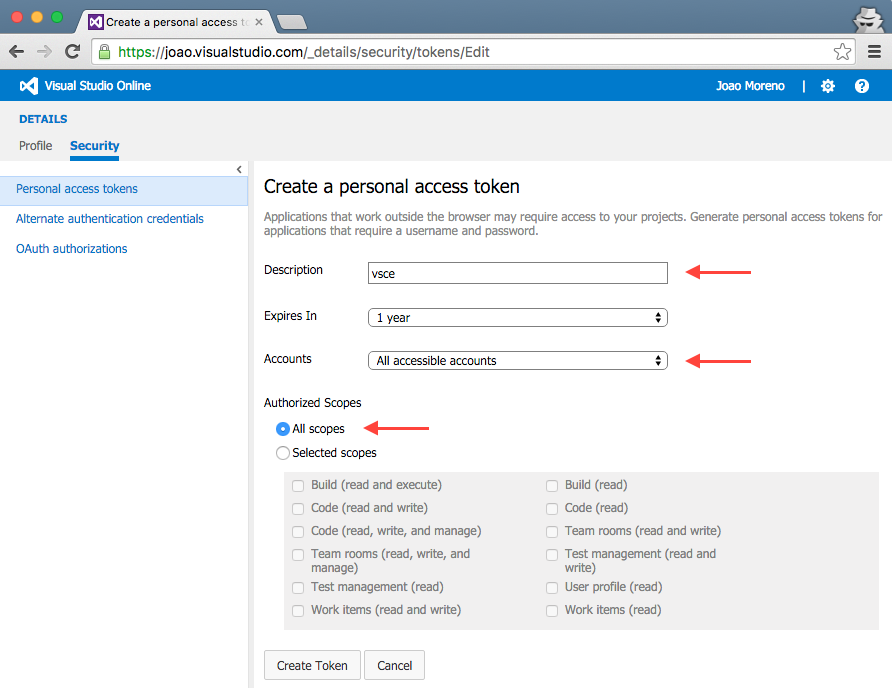892x688 pixels.
Task: Click the Cancel button
Action: 394,665
